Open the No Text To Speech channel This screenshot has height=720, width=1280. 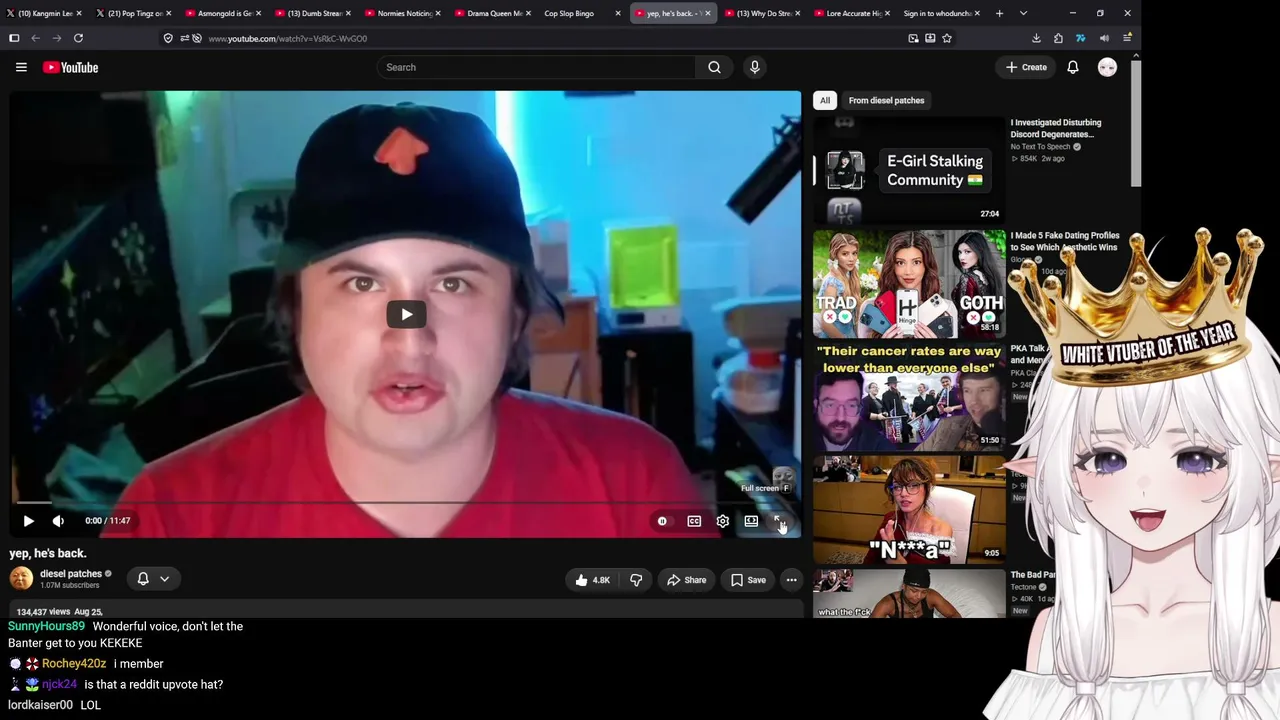[1040, 147]
